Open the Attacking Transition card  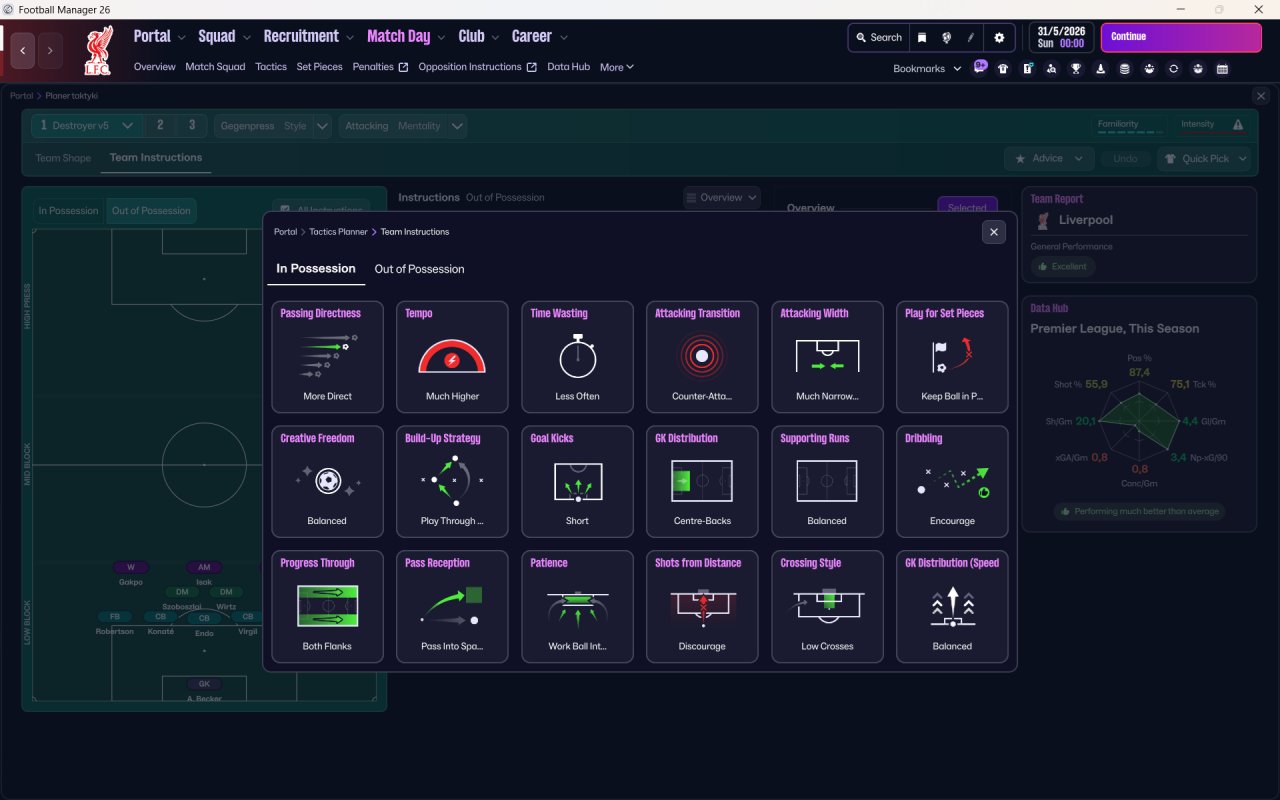coord(702,357)
